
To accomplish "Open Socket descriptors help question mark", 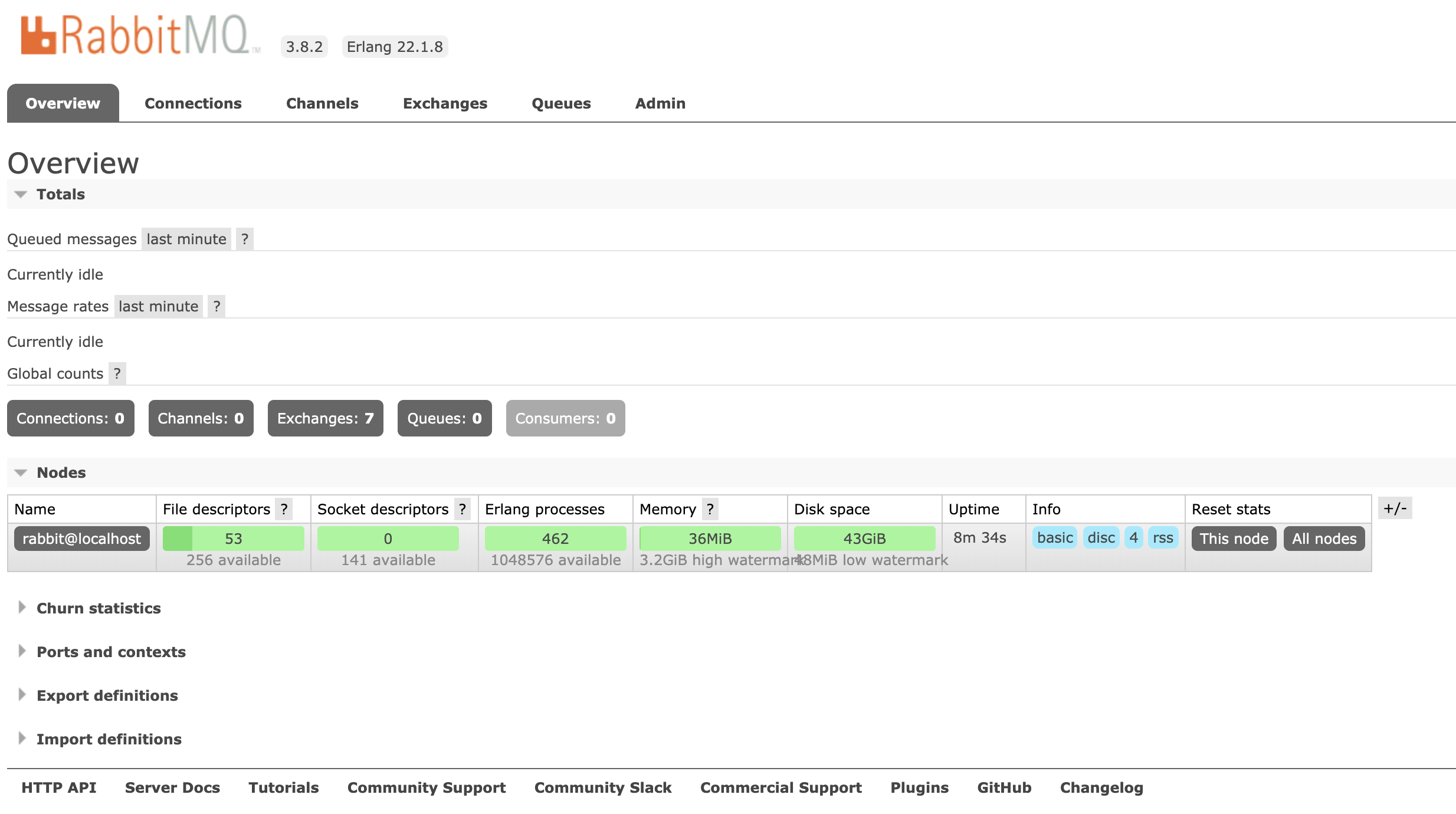I will [462, 509].
